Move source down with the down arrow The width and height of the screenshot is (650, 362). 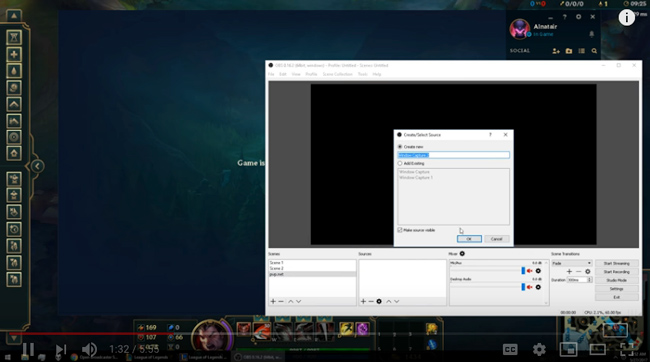click(x=397, y=301)
